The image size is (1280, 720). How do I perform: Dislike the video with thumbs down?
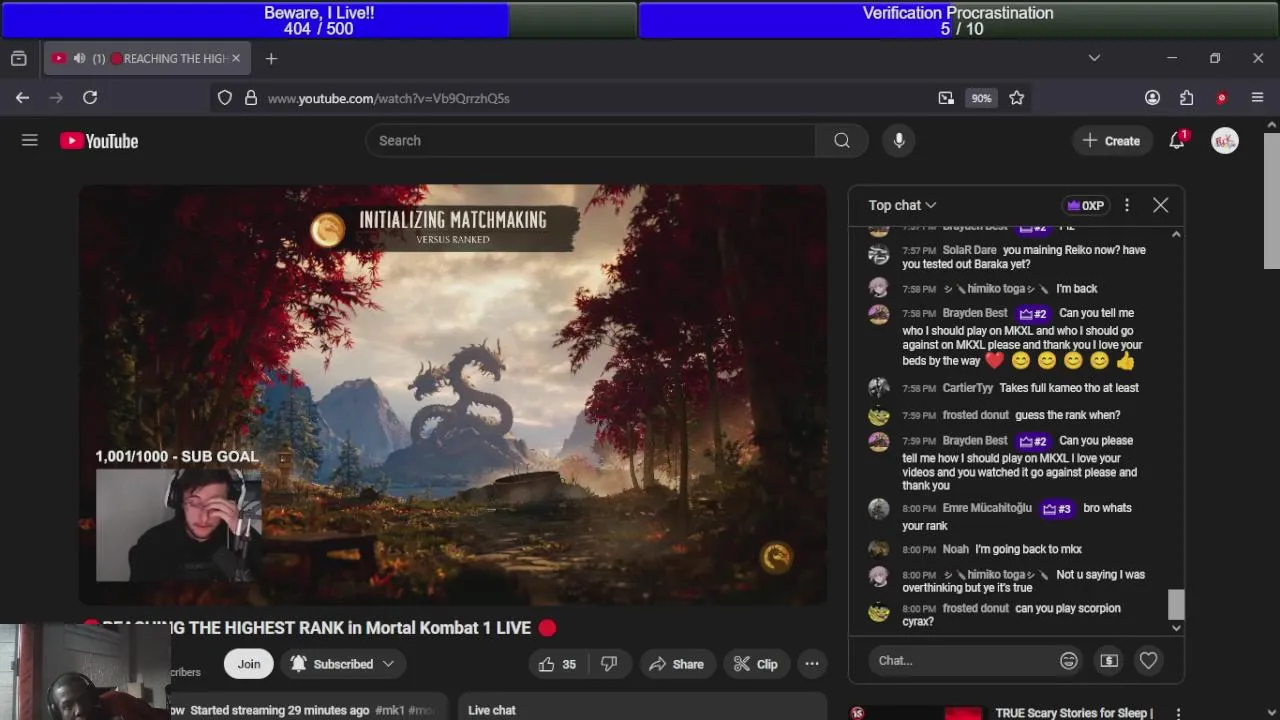pos(609,664)
